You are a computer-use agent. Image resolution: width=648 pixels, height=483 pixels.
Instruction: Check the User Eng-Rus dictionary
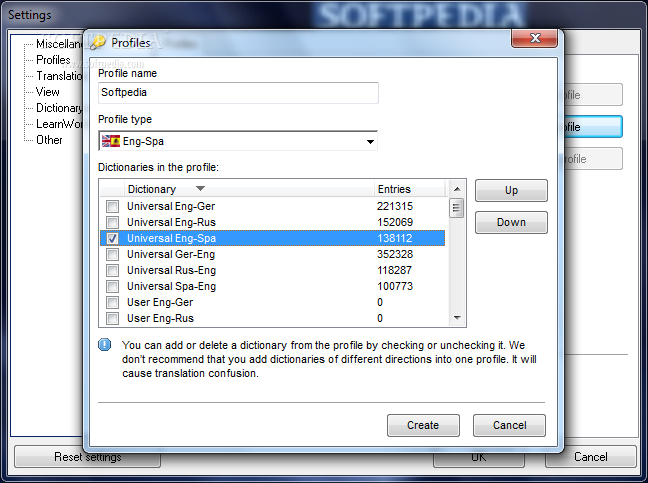(x=112, y=319)
